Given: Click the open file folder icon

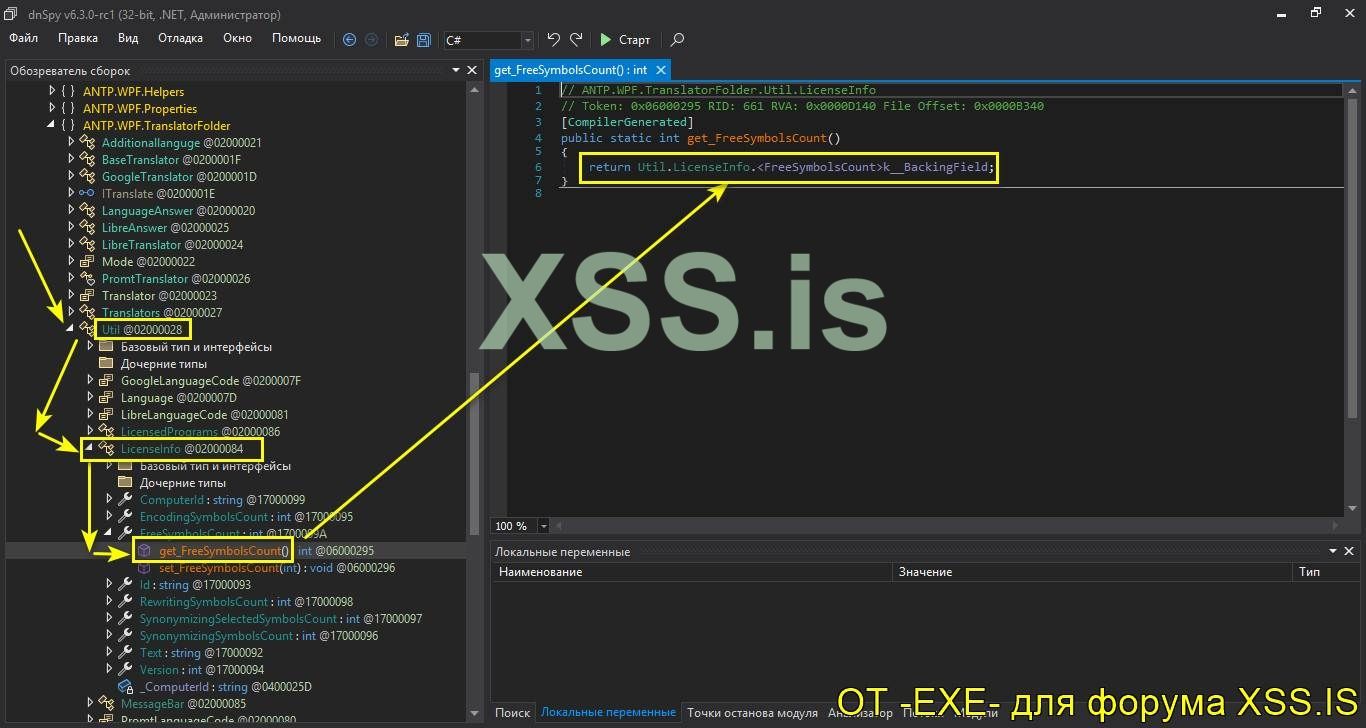Looking at the screenshot, I should [x=401, y=40].
